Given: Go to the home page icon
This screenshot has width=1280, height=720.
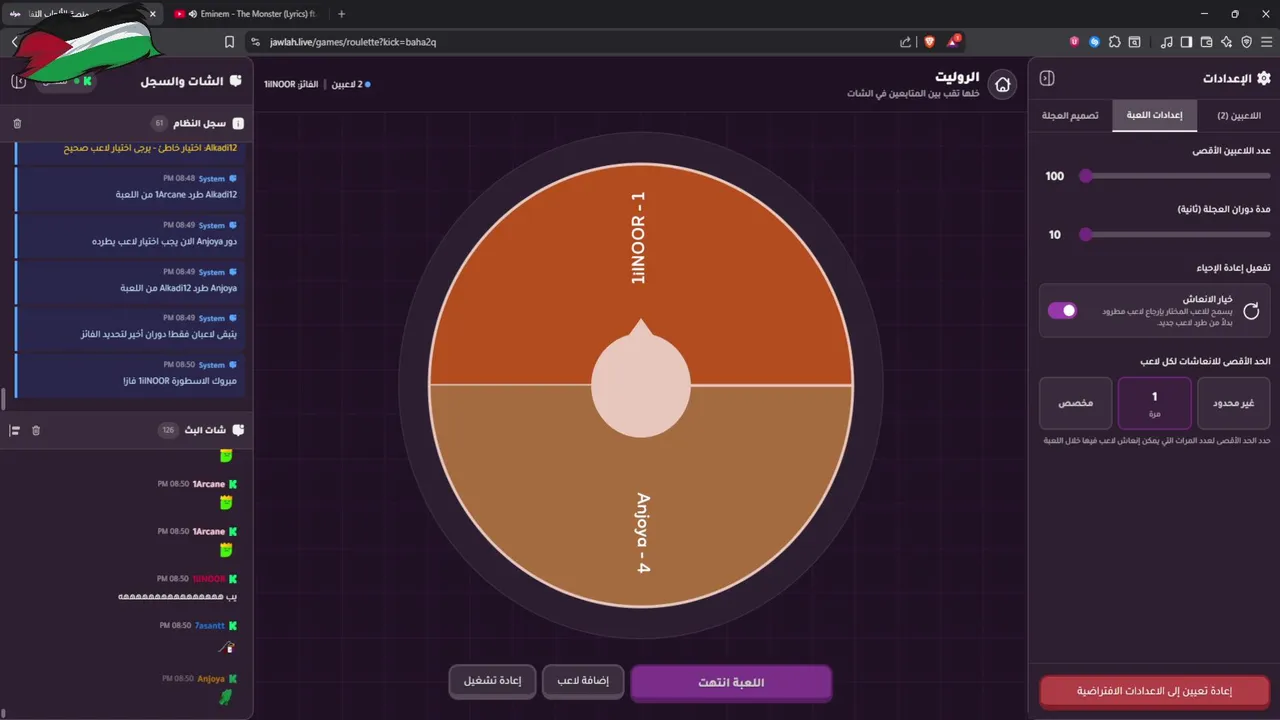Looking at the screenshot, I should click(1002, 85).
